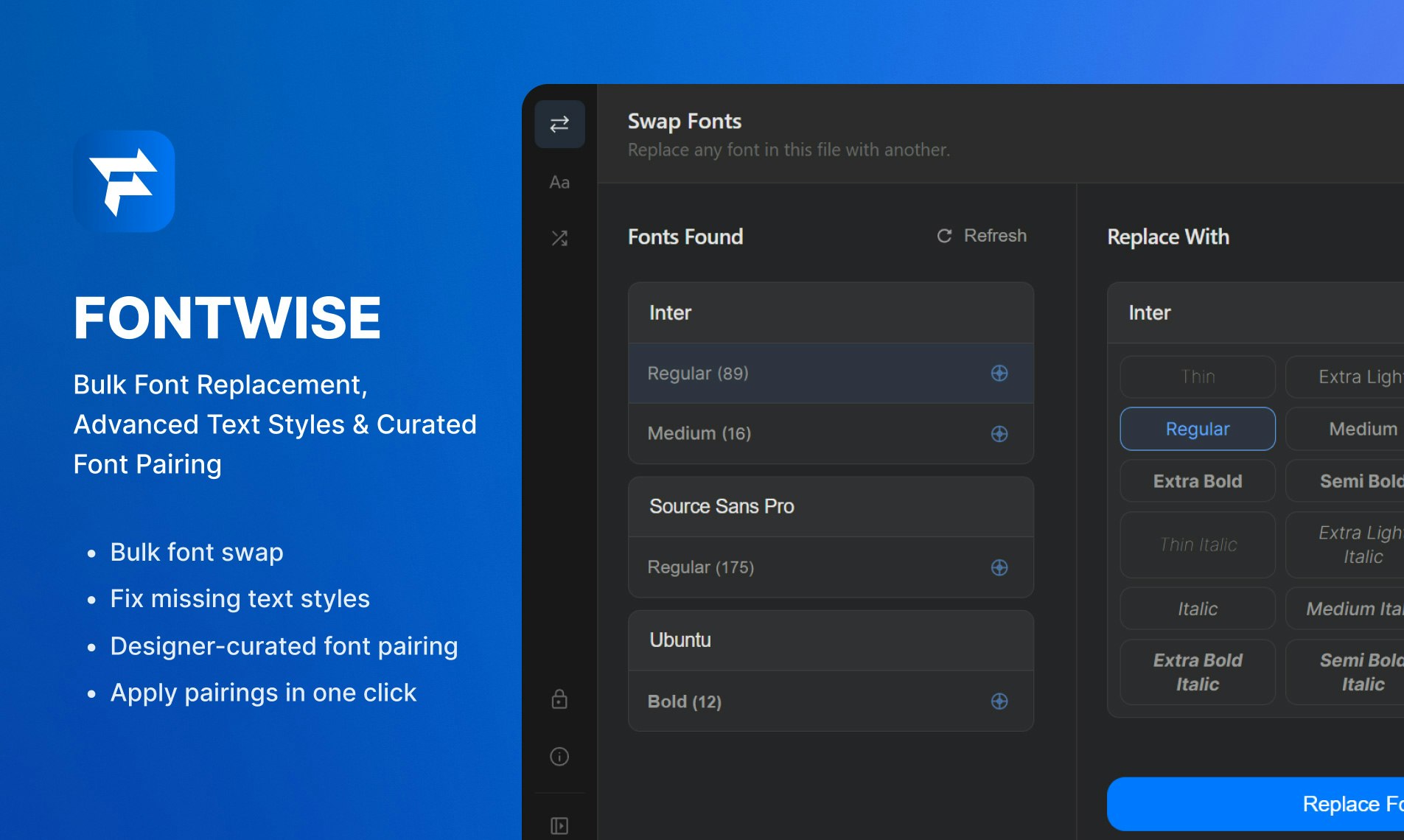Click 'Replace any font in this file' subtitle
The width and height of the screenshot is (1404, 840).
789,150
